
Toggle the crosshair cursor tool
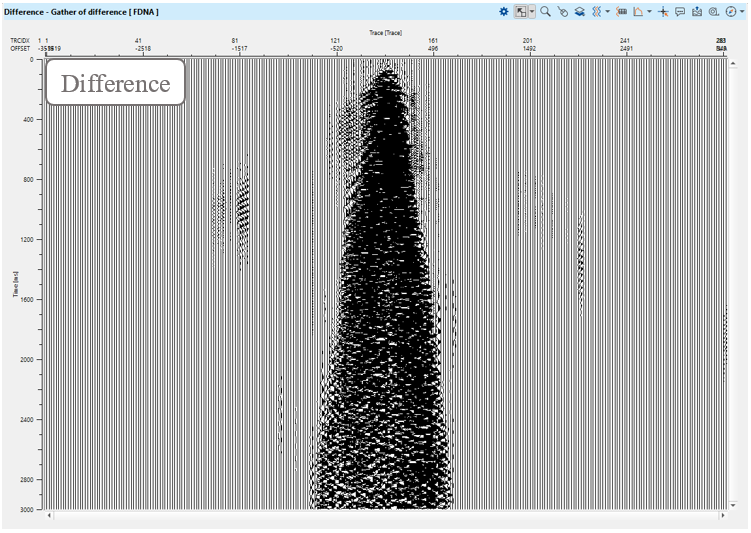(663, 11)
